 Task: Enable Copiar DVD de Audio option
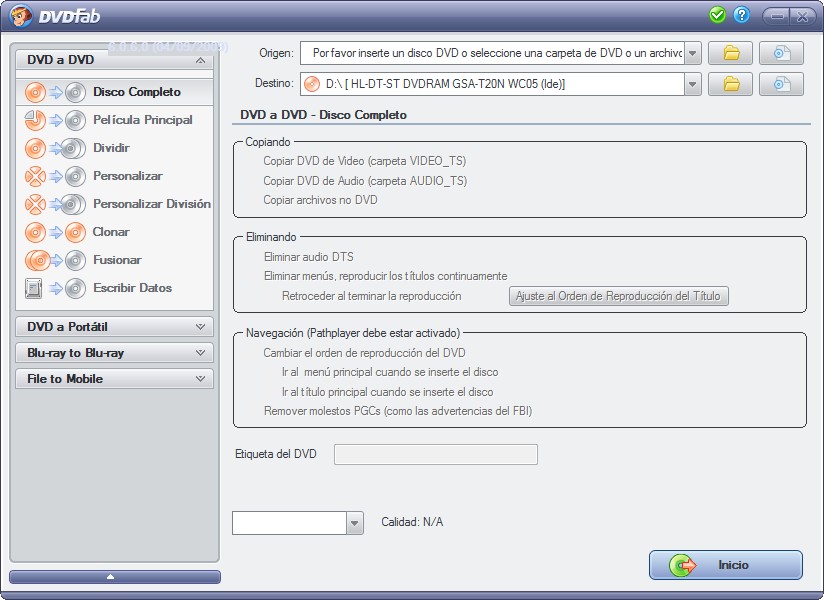[x=365, y=181]
